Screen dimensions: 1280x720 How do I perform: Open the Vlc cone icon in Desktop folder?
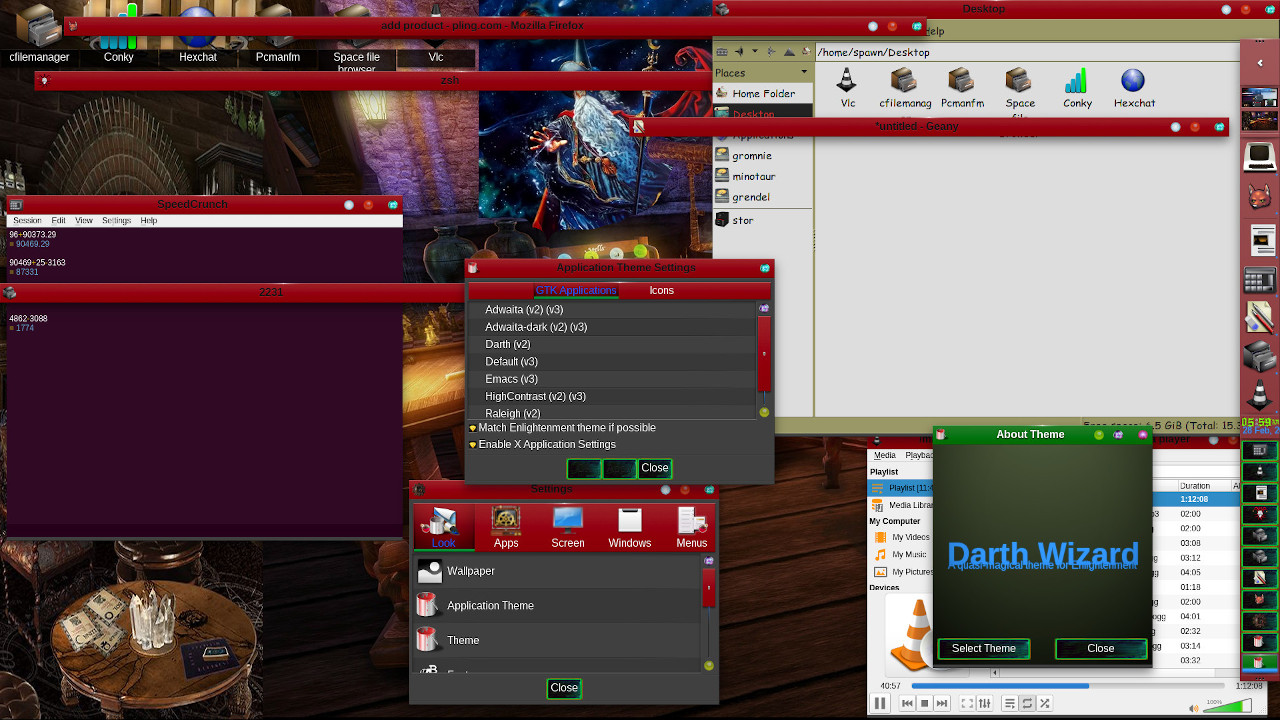point(847,88)
